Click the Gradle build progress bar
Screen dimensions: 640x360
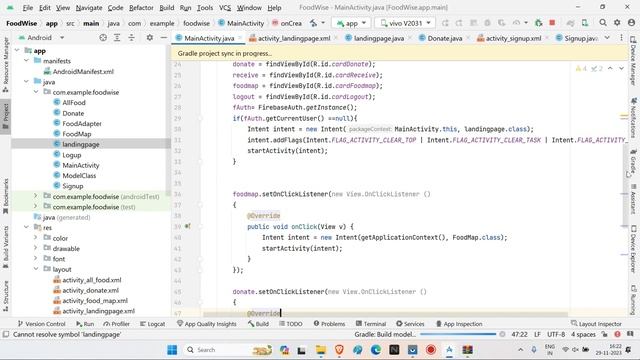pyautogui.click(x=458, y=334)
